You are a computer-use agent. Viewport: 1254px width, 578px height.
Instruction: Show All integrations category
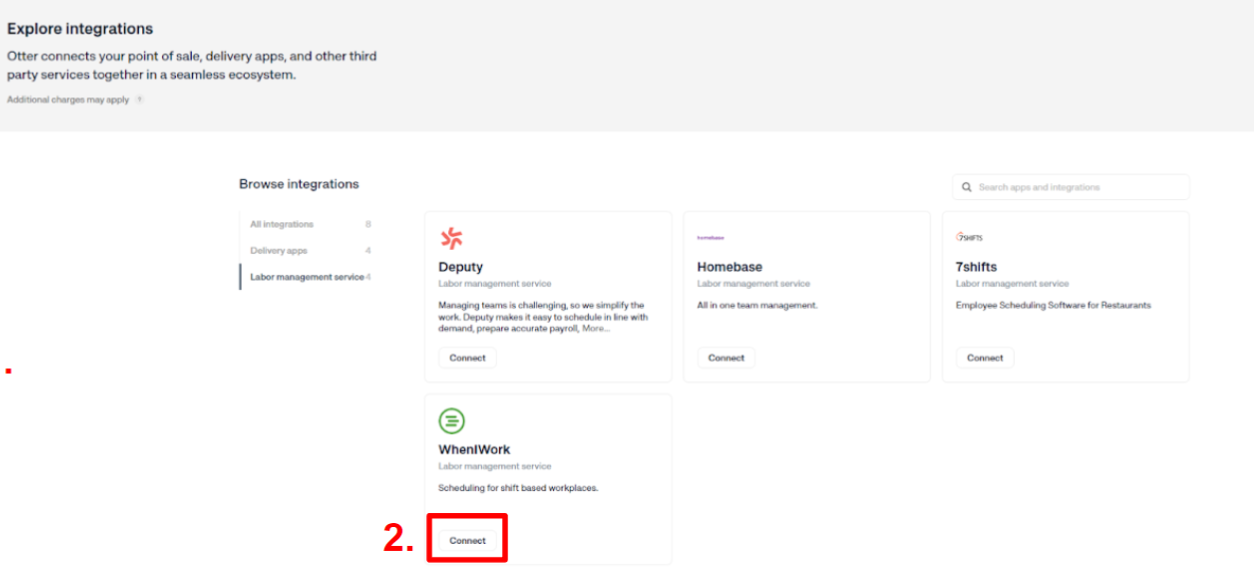tap(311, 224)
